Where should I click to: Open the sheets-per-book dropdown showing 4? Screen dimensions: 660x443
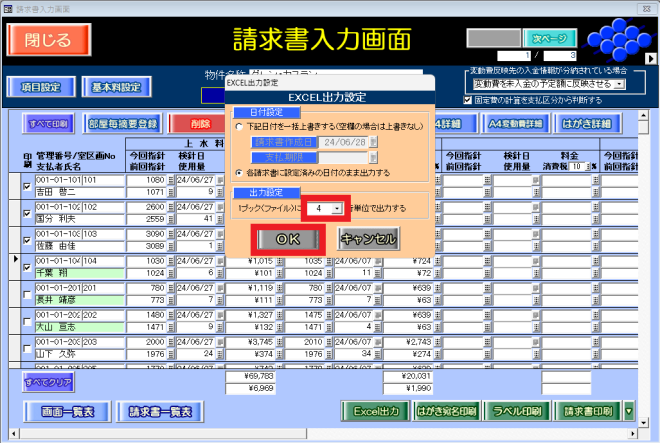point(337,209)
